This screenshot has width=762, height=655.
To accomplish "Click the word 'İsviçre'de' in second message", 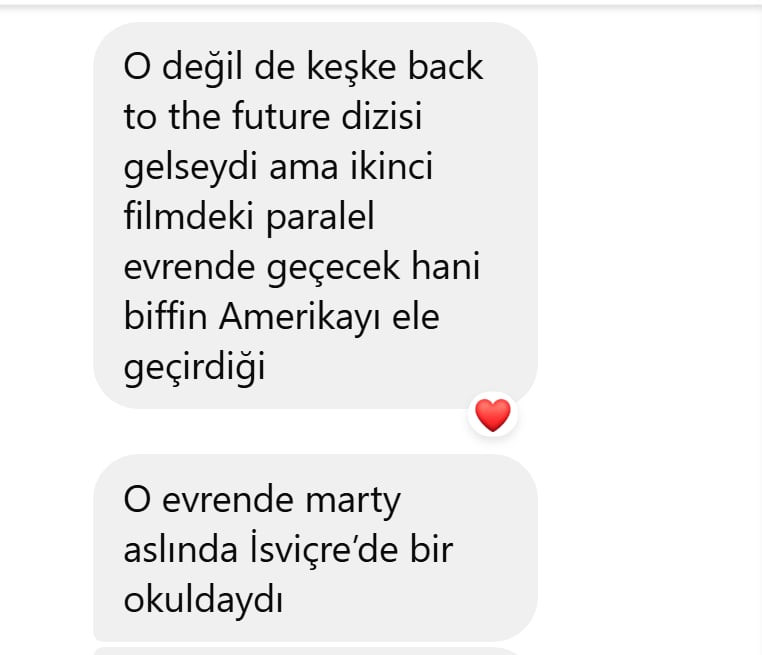I will tap(324, 550).
